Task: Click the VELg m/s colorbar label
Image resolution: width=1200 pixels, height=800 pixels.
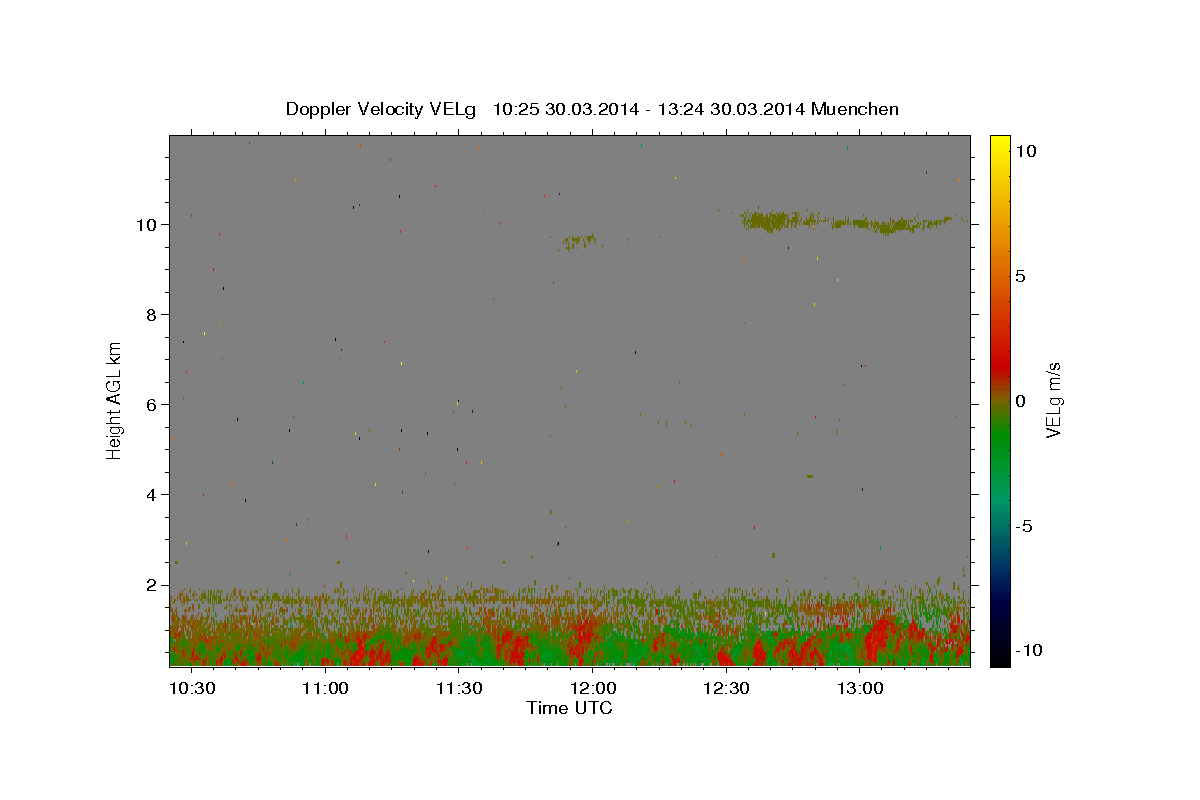Action: 1053,400
